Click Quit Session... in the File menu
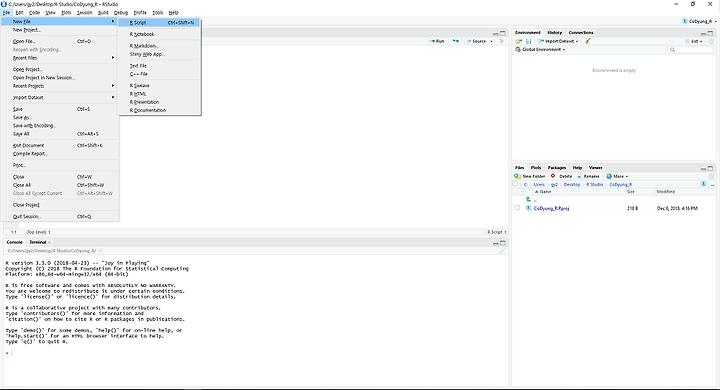This screenshot has width=720, height=390. (x=60, y=216)
